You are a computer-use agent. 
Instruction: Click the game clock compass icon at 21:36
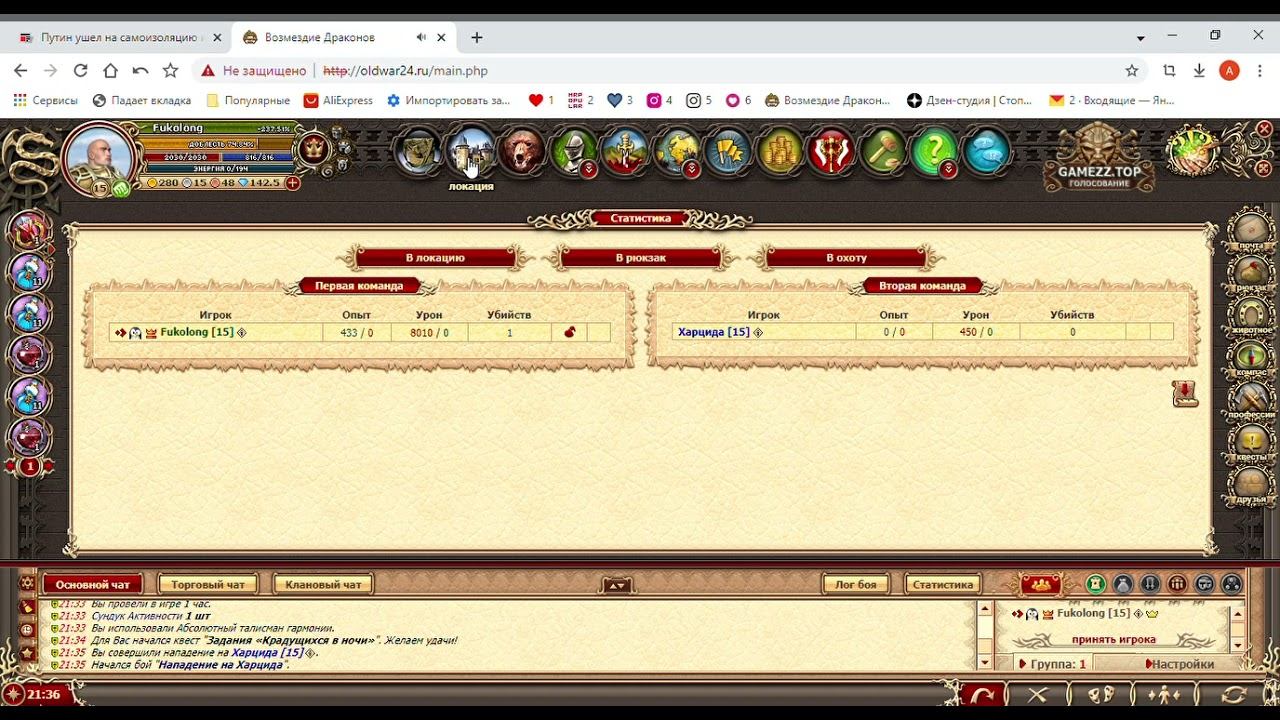pos(13,694)
